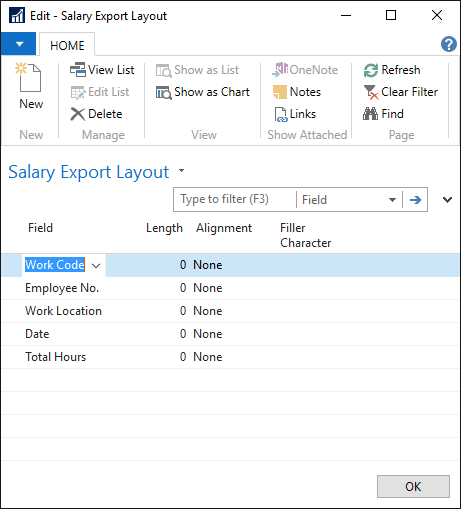Image resolution: width=461 pixels, height=509 pixels.
Task: Select the Total Hours row
Action: (x=230, y=357)
